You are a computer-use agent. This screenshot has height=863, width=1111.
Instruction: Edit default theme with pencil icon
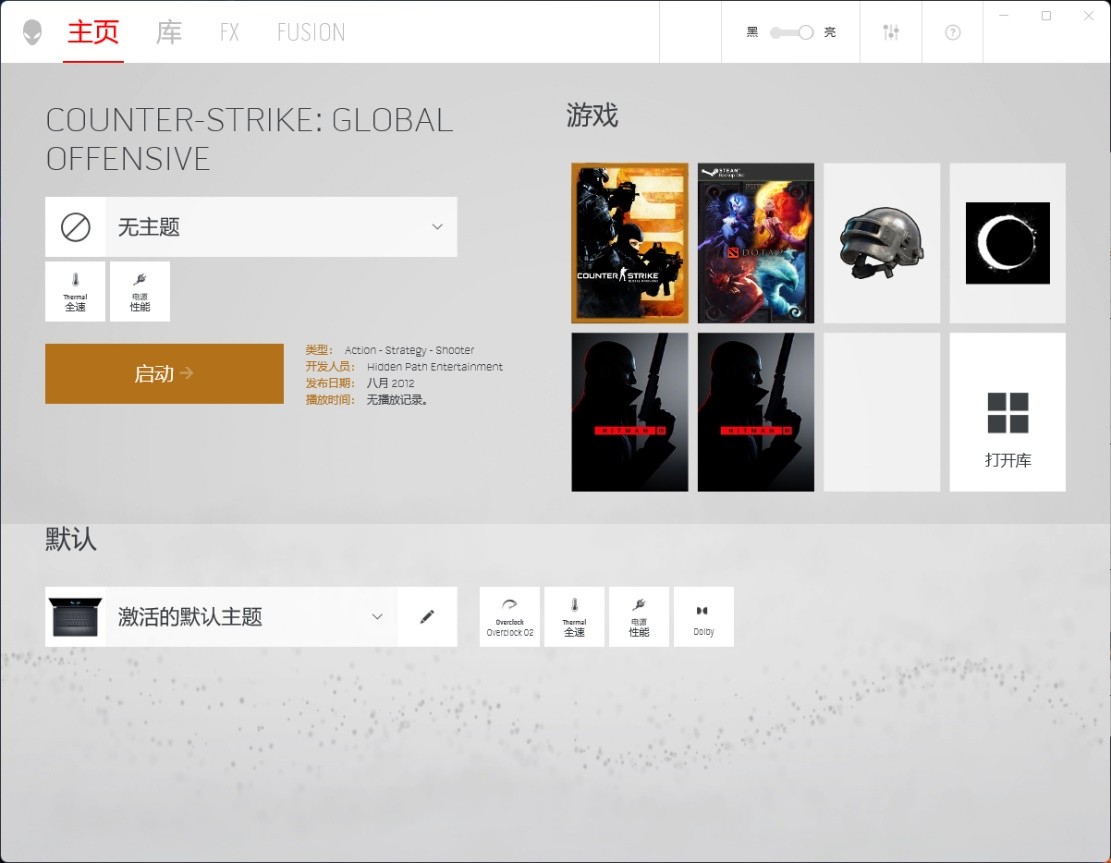(427, 616)
